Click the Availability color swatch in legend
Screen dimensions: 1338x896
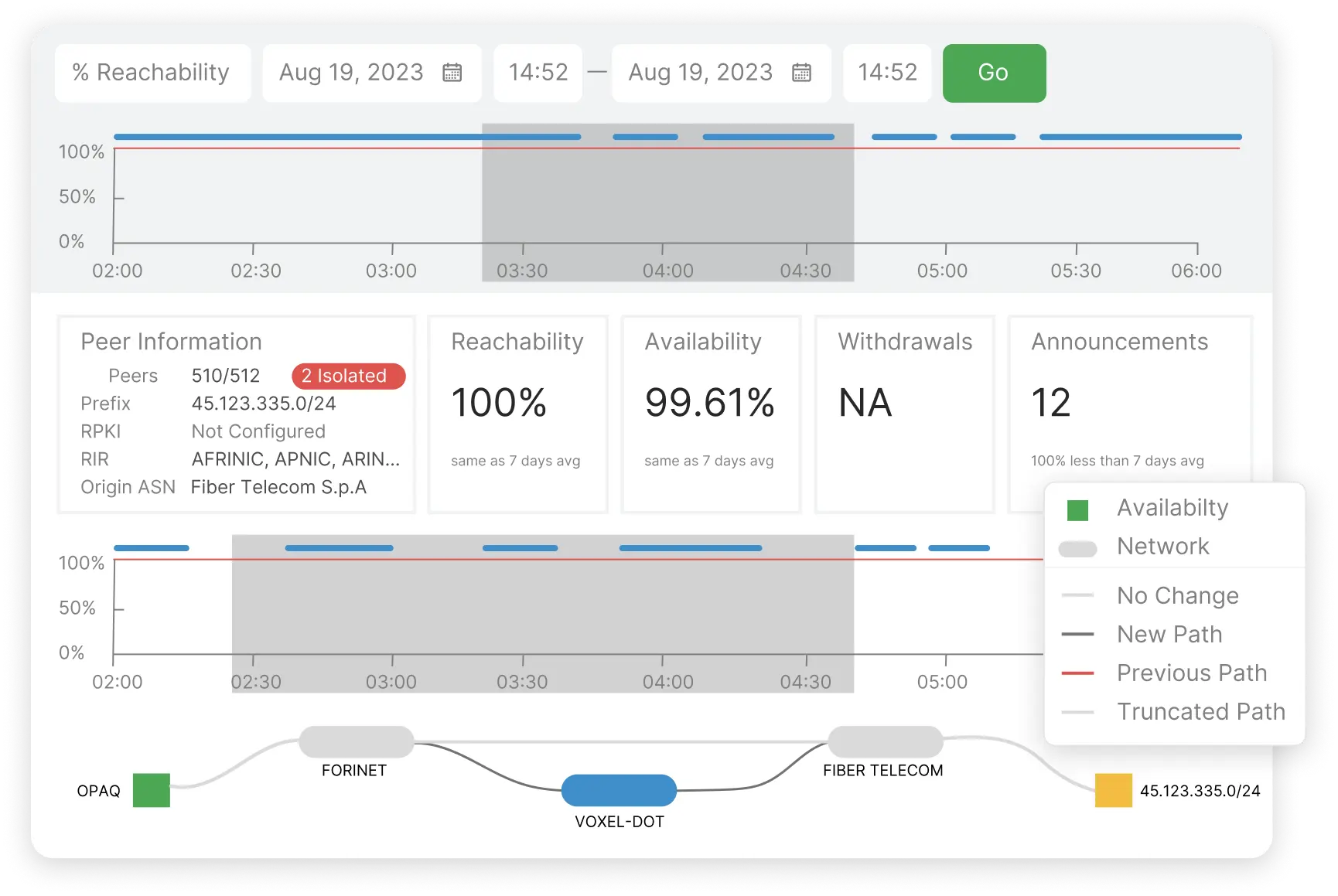pos(1079,507)
